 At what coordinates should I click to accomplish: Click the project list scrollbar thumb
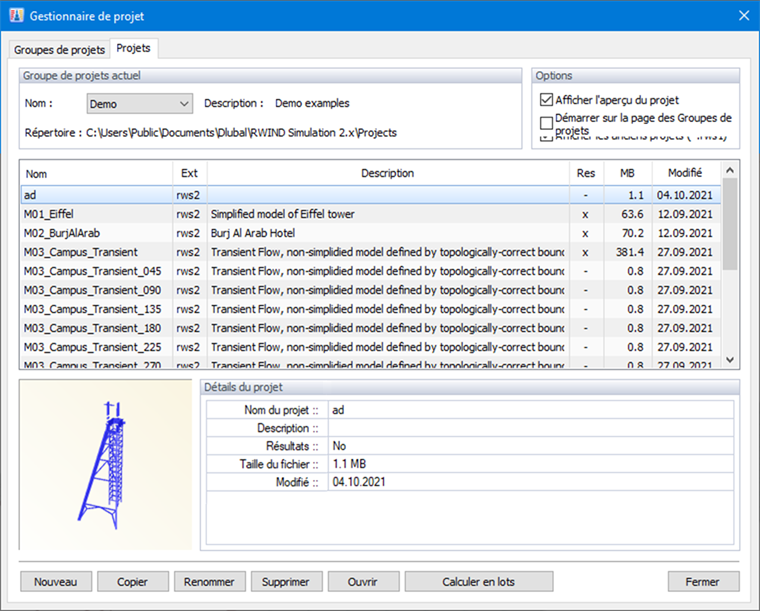(730, 224)
